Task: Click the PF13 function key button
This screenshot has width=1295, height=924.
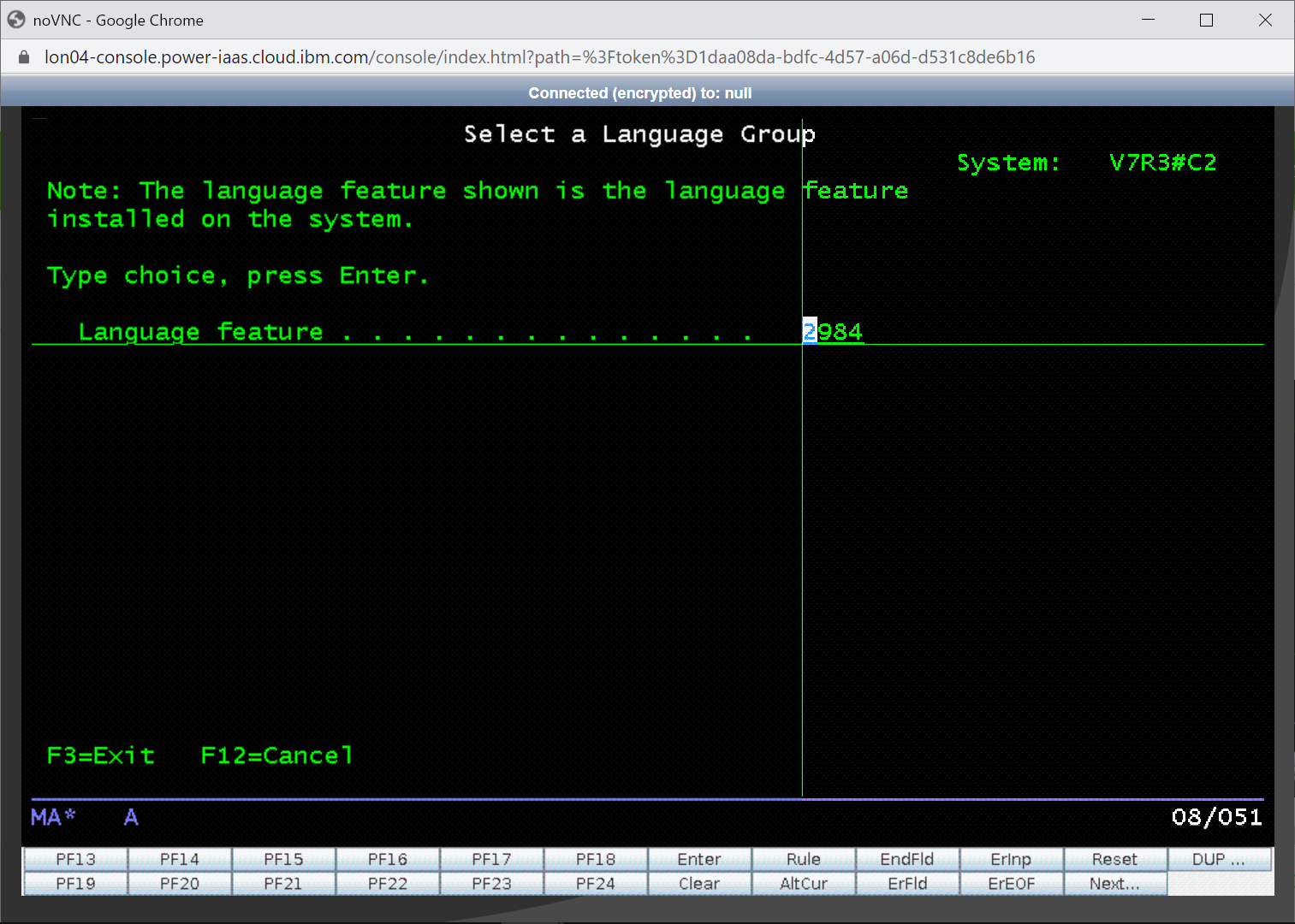Action: pyautogui.click(x=75, y=859)
